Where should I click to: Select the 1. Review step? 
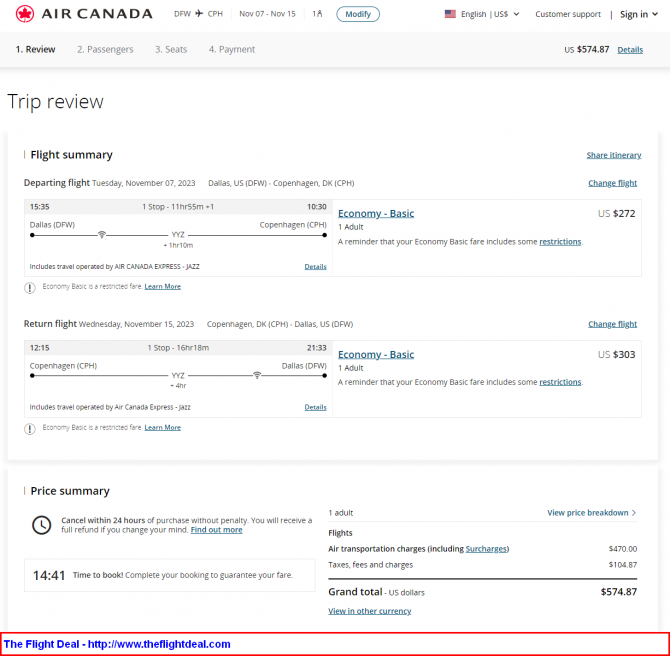[x=35, y=50]
